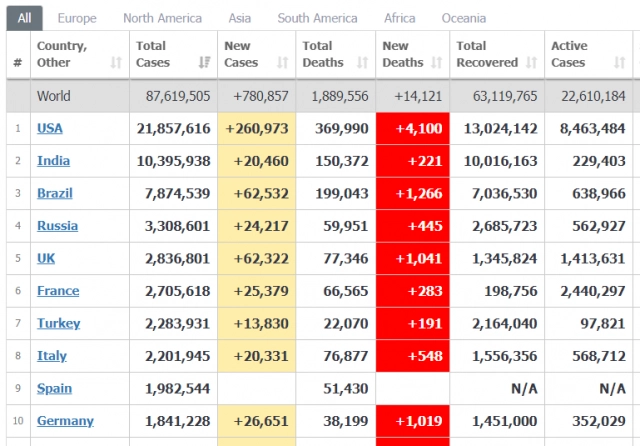The width and height of the screenshot is (640, 446).
Task: Show the South America tab
Action: pyautogui.click(x=317, y=18)
